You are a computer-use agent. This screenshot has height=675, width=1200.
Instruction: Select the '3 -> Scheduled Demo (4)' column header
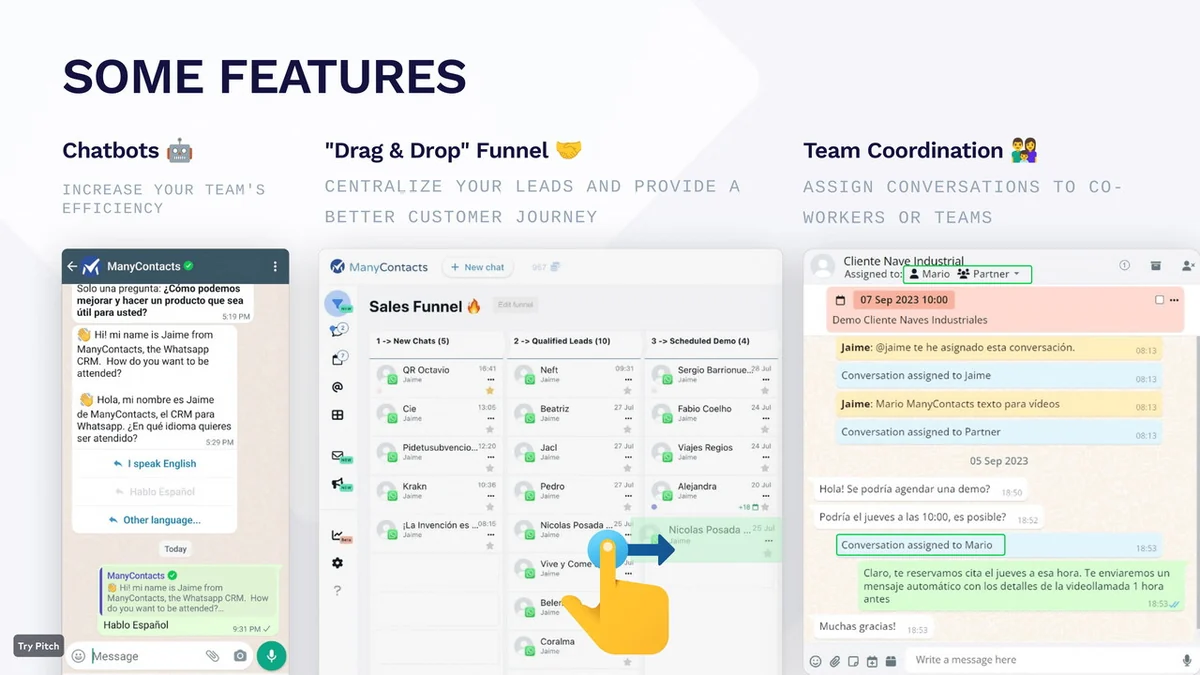click(x=700, y=341)
